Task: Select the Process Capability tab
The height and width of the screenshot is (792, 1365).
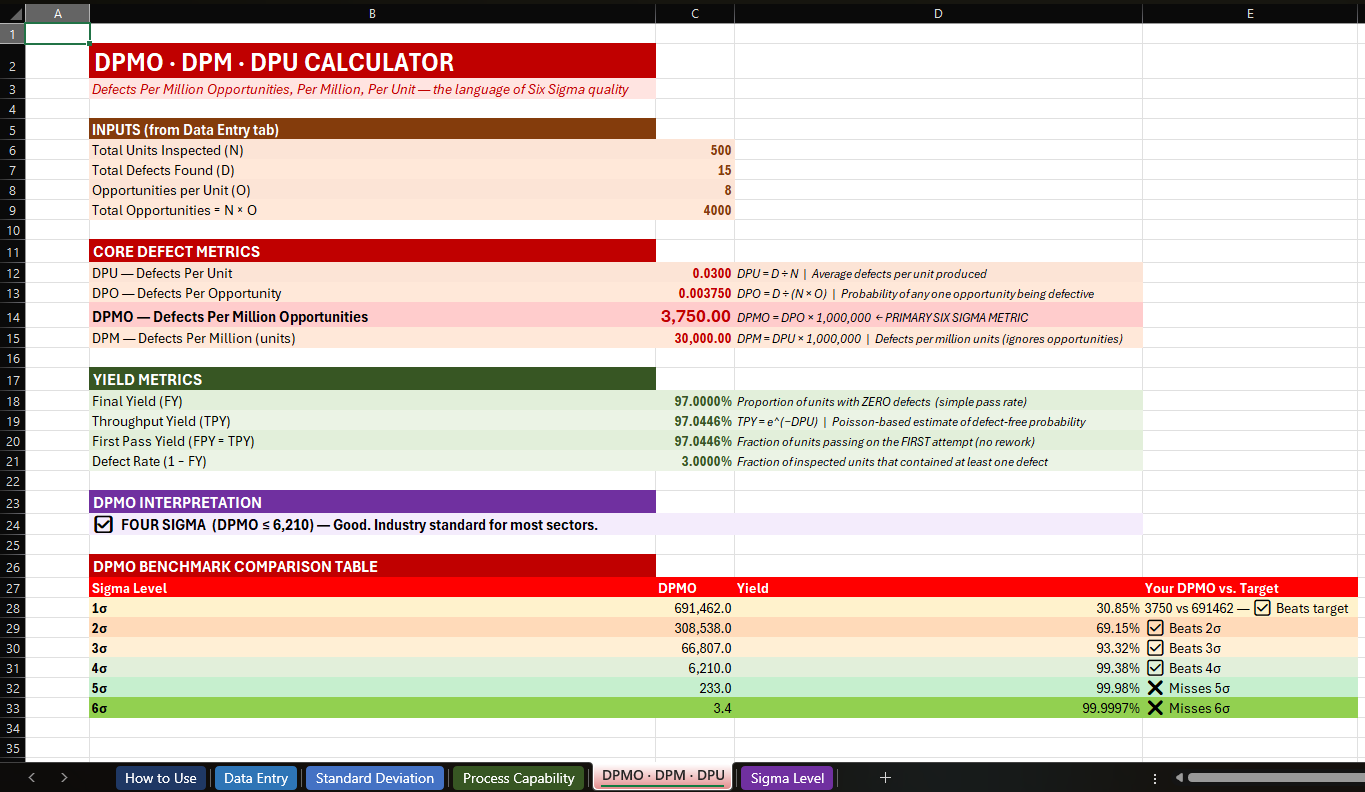Action: pos(518,777)
